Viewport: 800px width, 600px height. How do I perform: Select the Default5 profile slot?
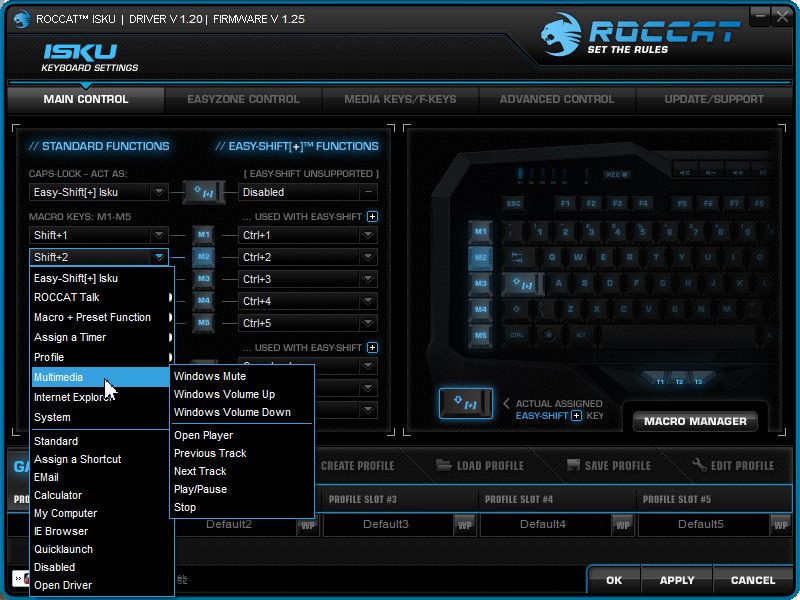tap(701, 524)
